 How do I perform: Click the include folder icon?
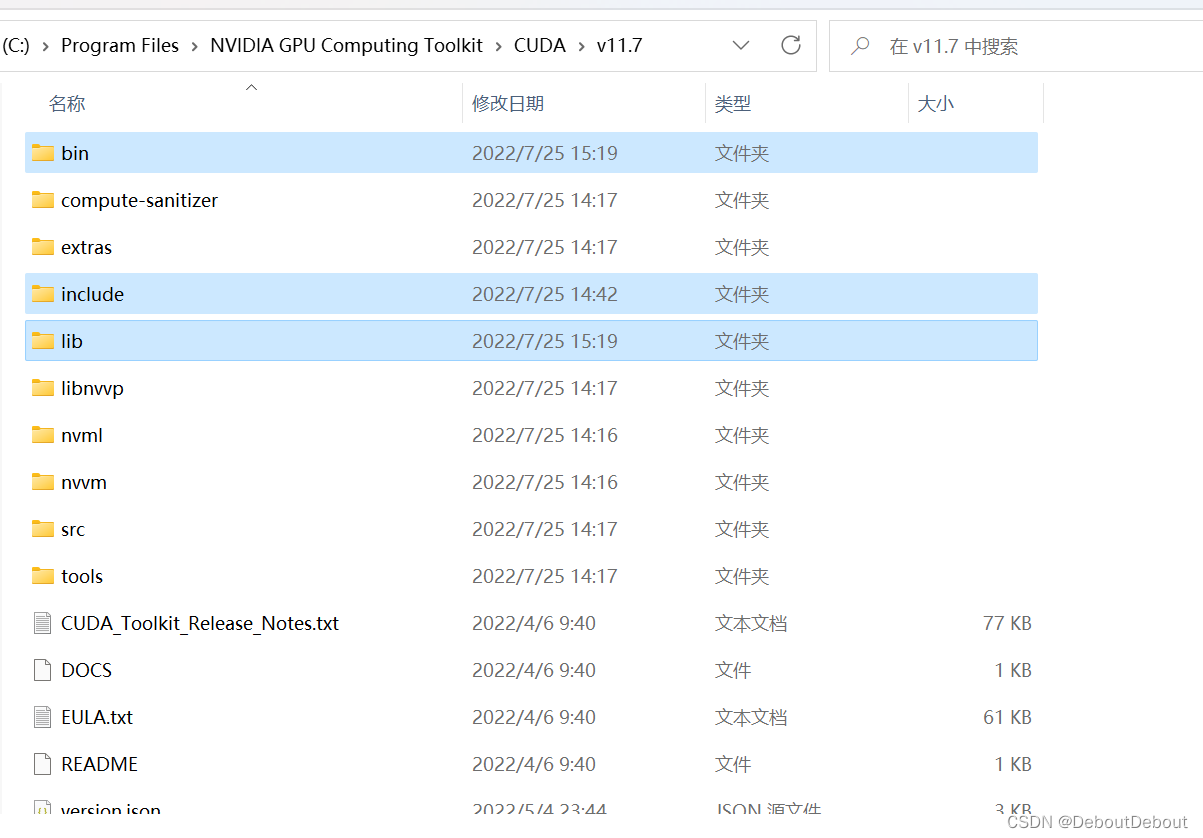pos(42,294)
